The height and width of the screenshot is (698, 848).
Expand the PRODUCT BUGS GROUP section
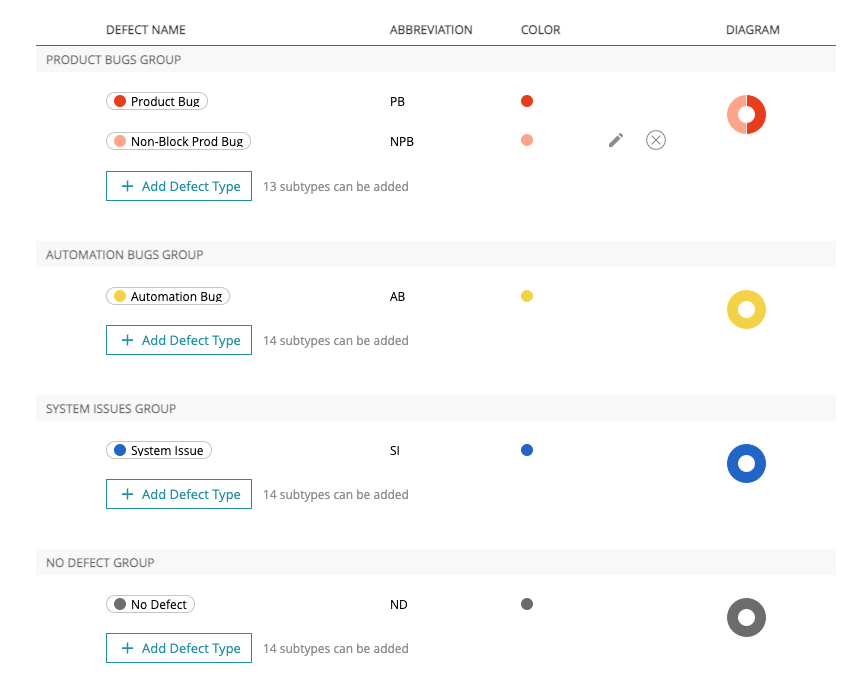pos(113,60)
